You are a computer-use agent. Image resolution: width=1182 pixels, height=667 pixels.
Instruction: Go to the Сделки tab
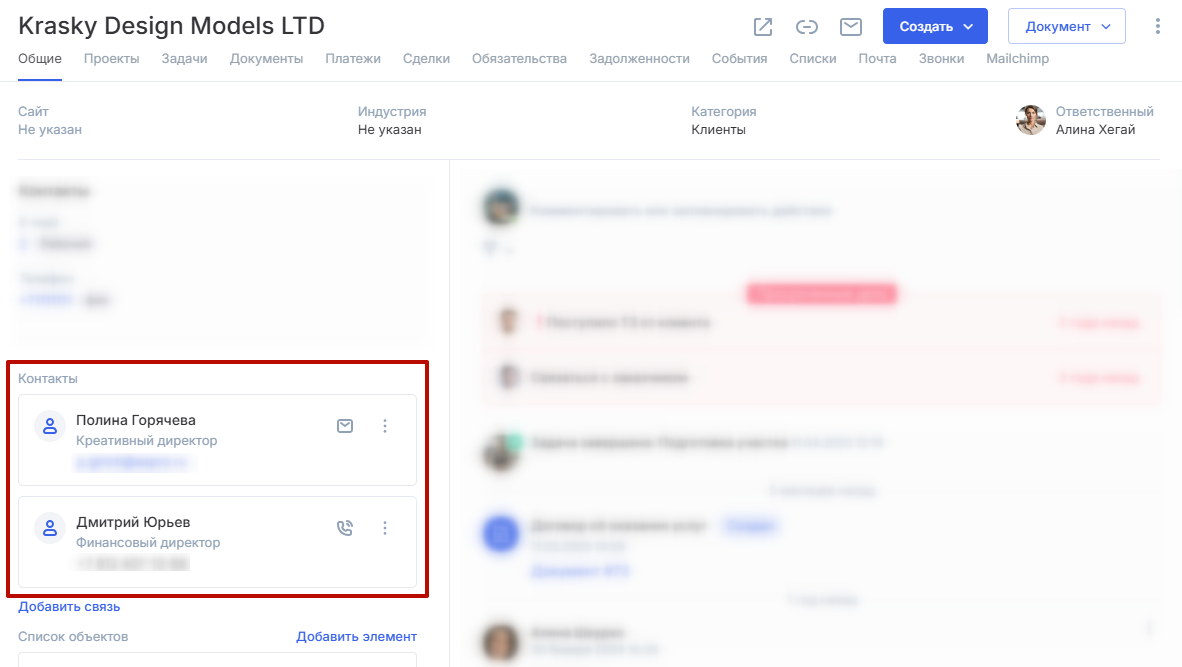[x=426, y=59]
